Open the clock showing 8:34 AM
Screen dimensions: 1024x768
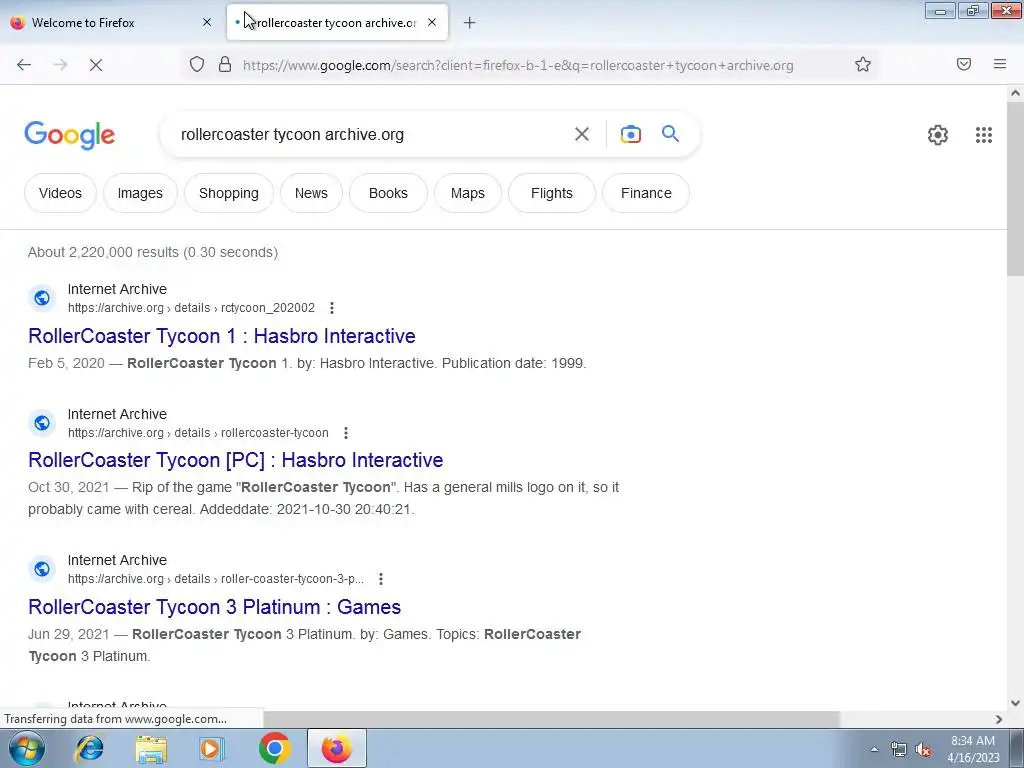pyautogui.click(x=973, y=749)
